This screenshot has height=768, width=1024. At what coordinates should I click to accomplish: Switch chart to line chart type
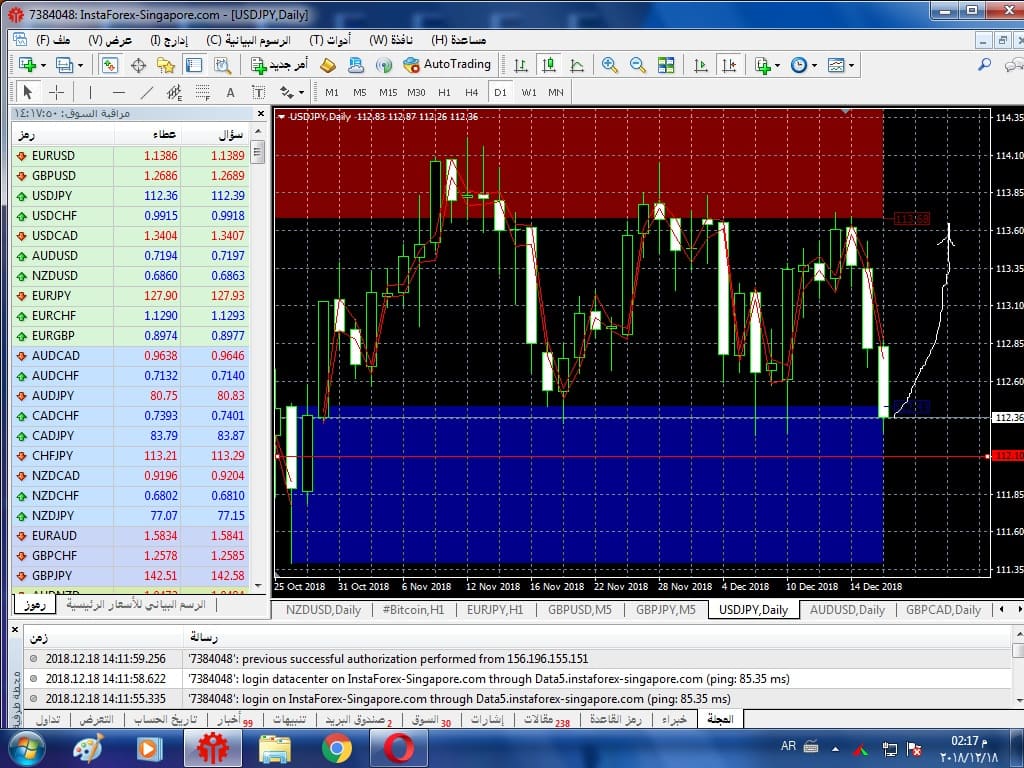pyautogui.click(x=577, y=65)
